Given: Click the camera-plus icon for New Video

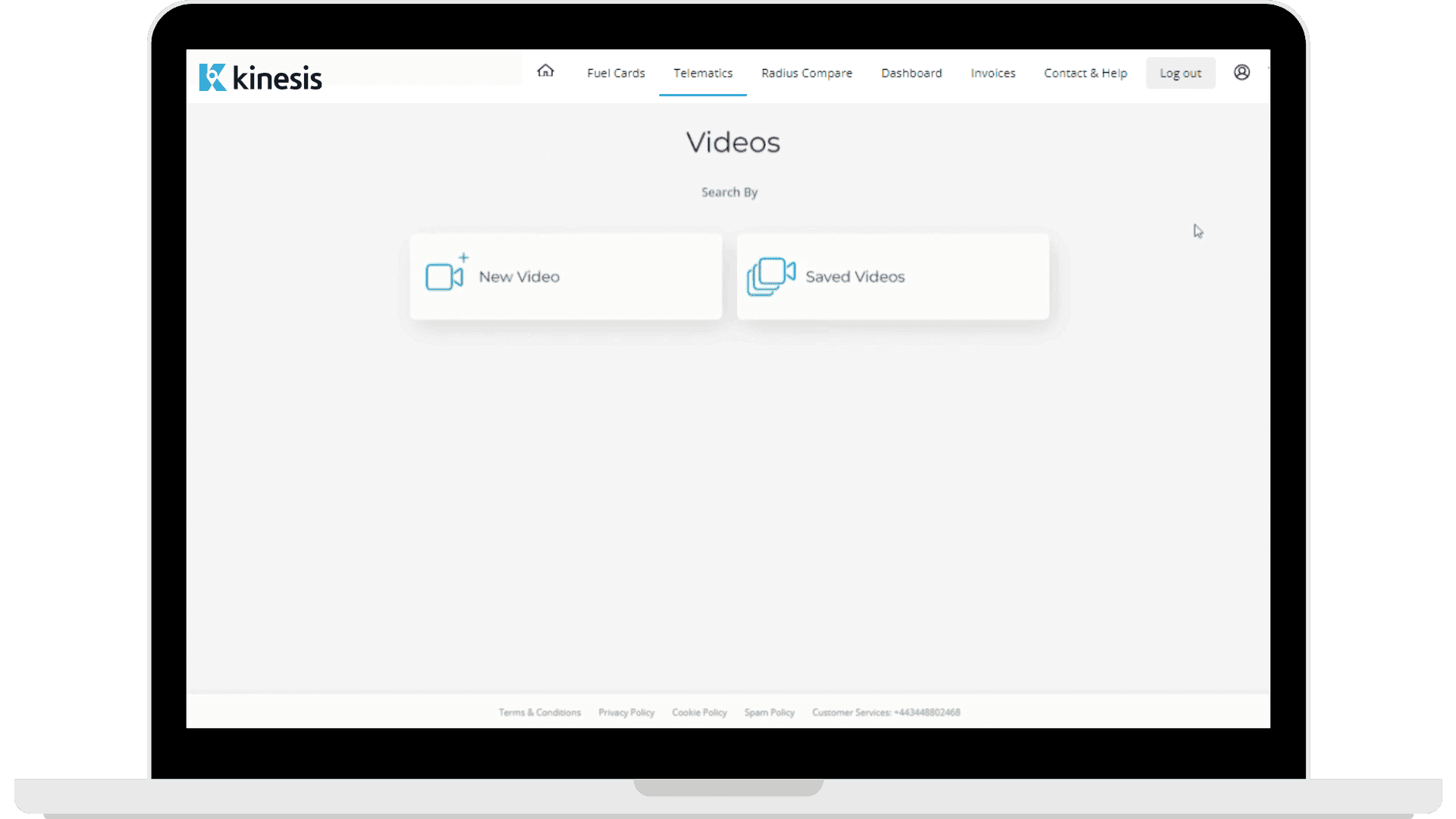Looking at the screenshot, I should [445, 274].
